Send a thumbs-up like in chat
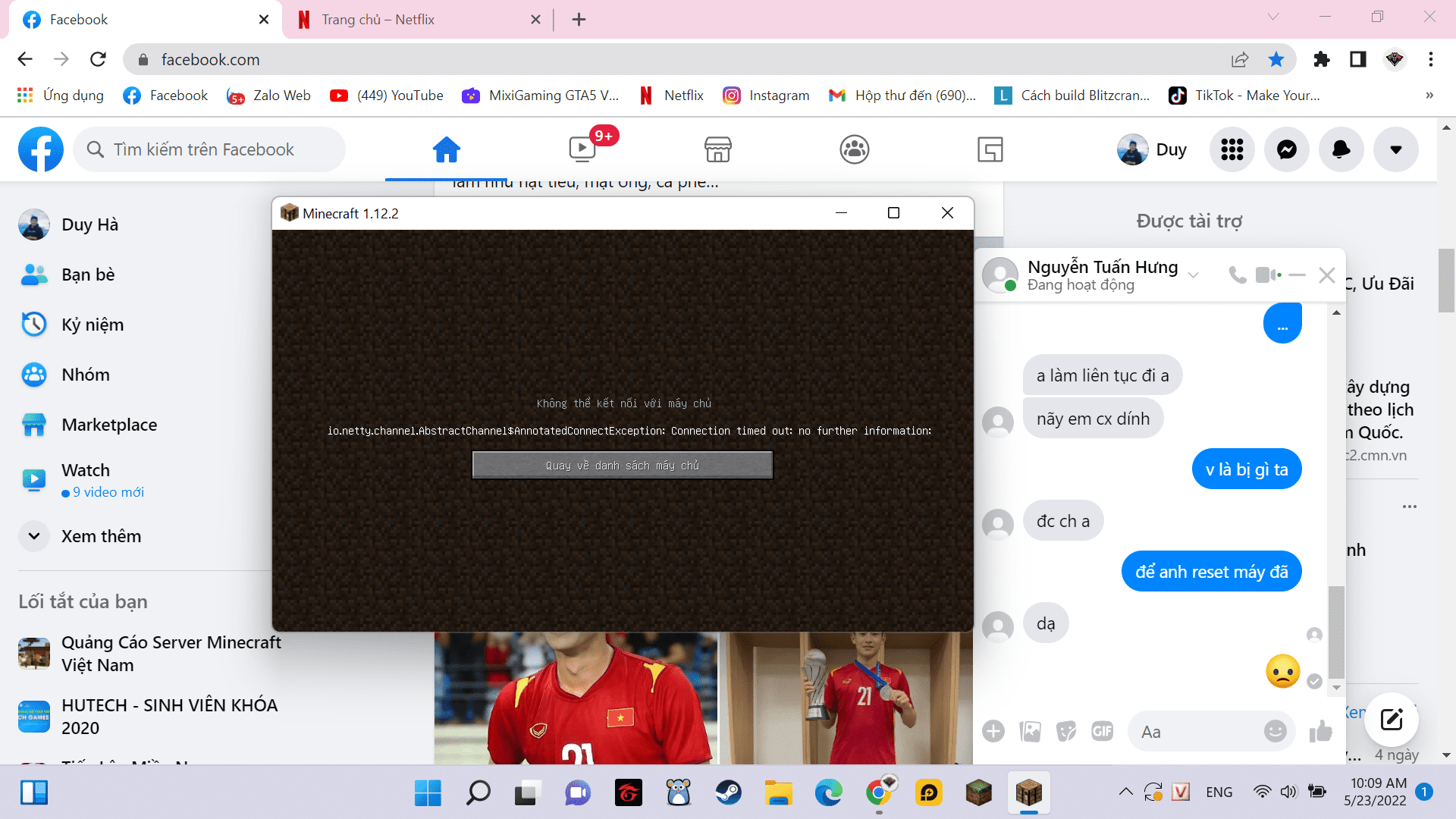This screenshot has width=1456, height=819. point(1320,731)
